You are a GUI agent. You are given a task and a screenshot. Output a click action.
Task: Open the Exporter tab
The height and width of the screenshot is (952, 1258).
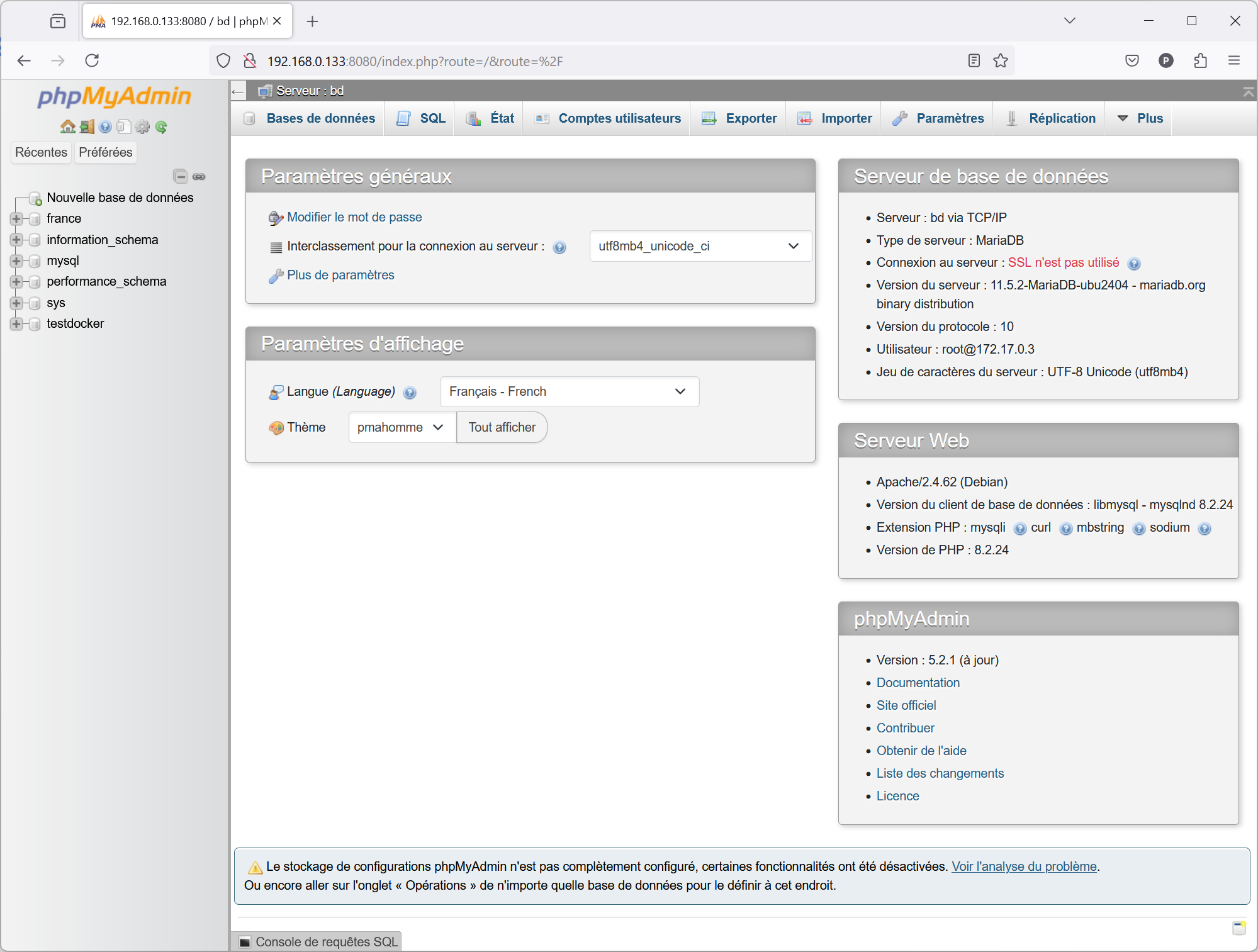739,118
